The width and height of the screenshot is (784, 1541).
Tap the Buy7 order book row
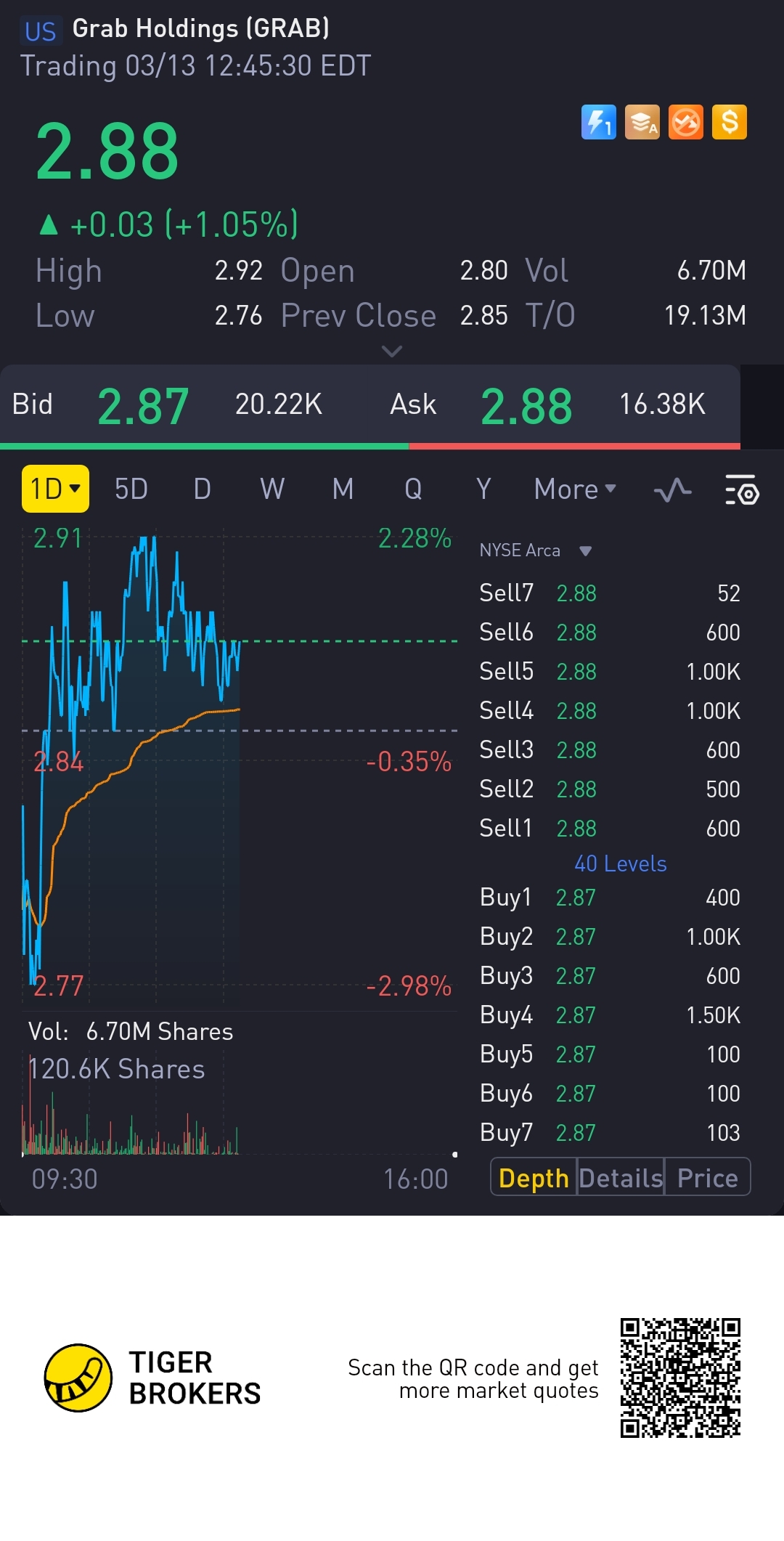(x=610, y=1133)
